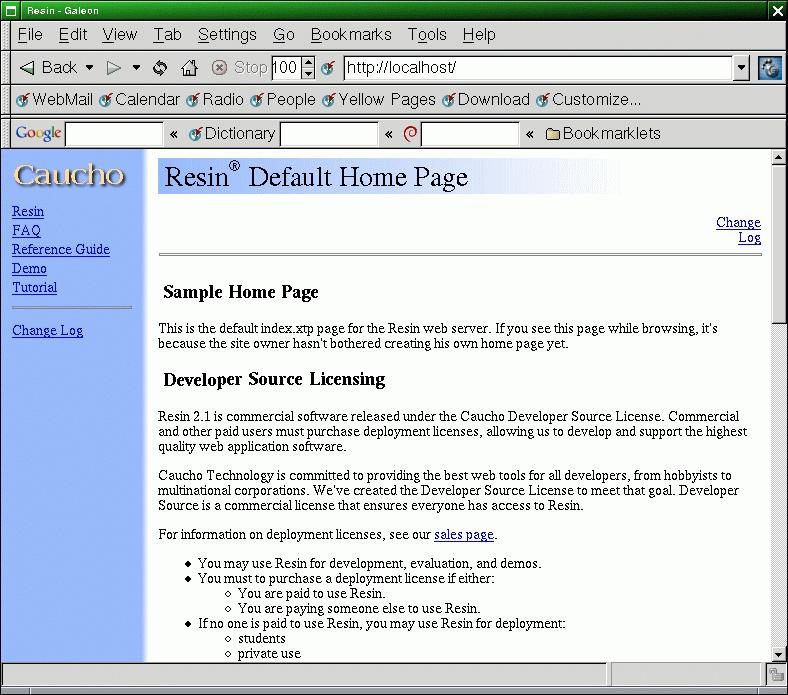Click the Galeon spinner logo icon
The image size is (788, 695).
(x=769, y=68)
